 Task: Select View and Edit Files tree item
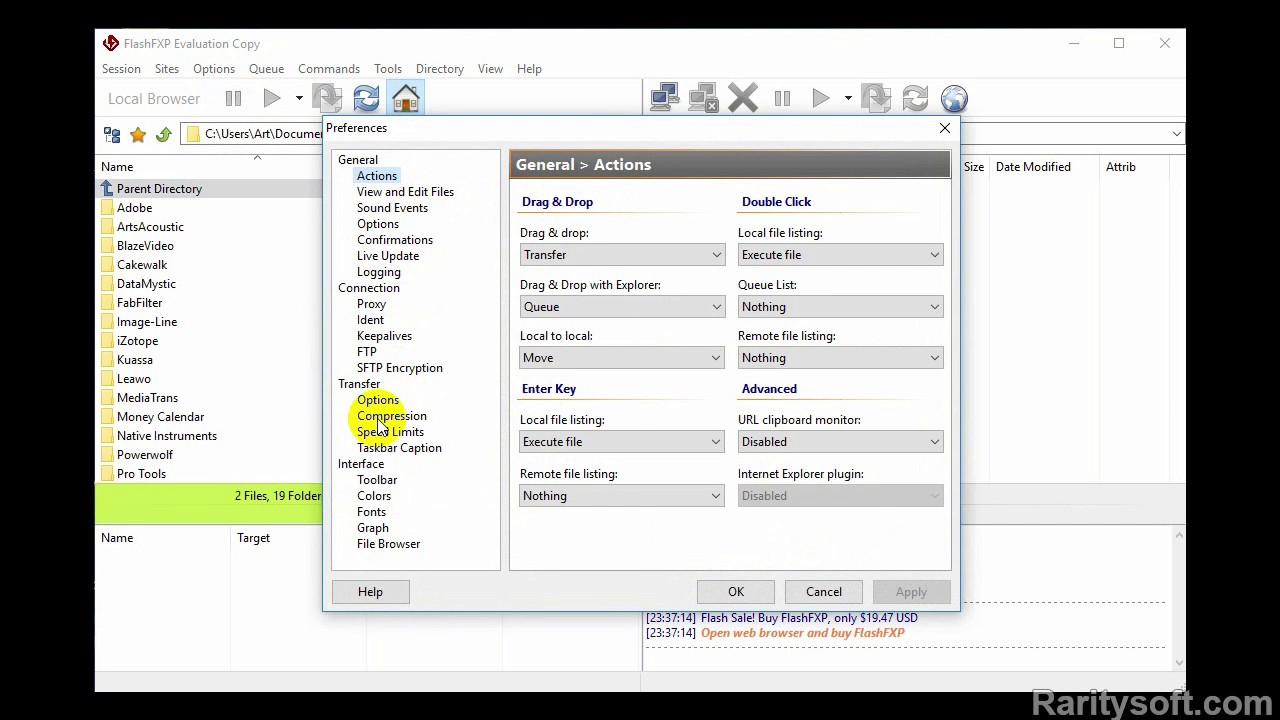pyautogui.click(x=405, y=192)
